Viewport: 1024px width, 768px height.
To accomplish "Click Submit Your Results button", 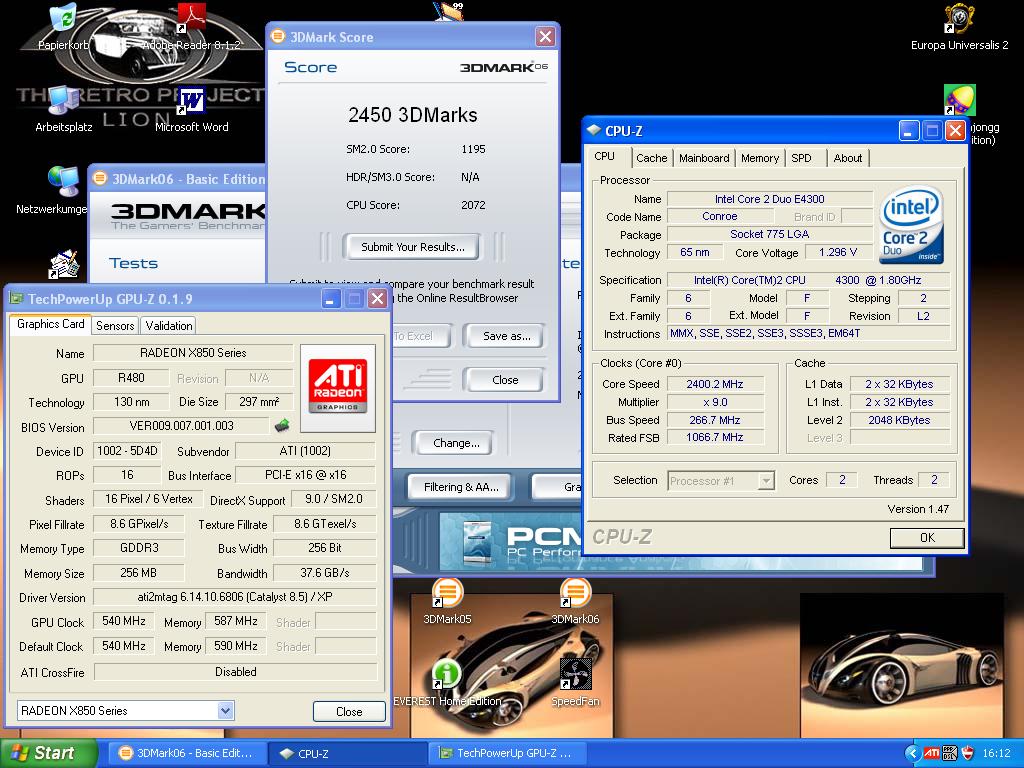I will [413, 247].
